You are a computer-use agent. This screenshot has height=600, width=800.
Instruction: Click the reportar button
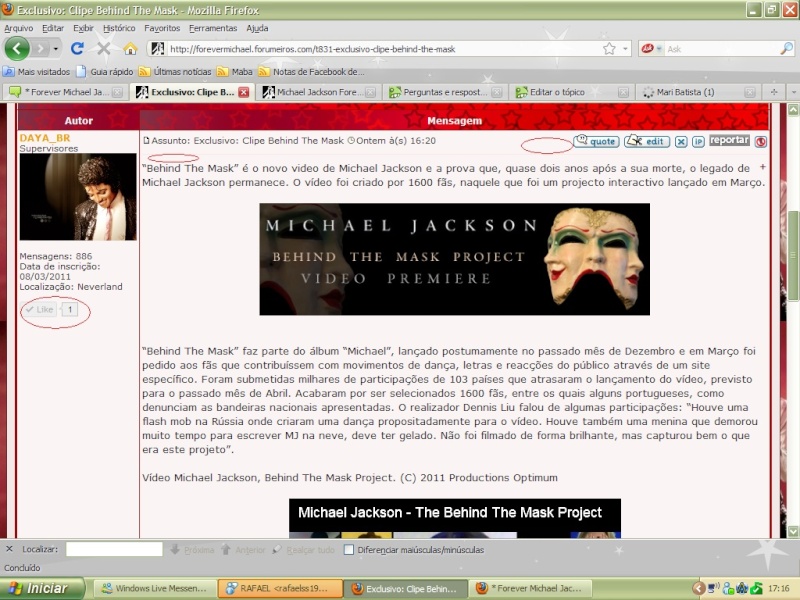coord(729,140)
